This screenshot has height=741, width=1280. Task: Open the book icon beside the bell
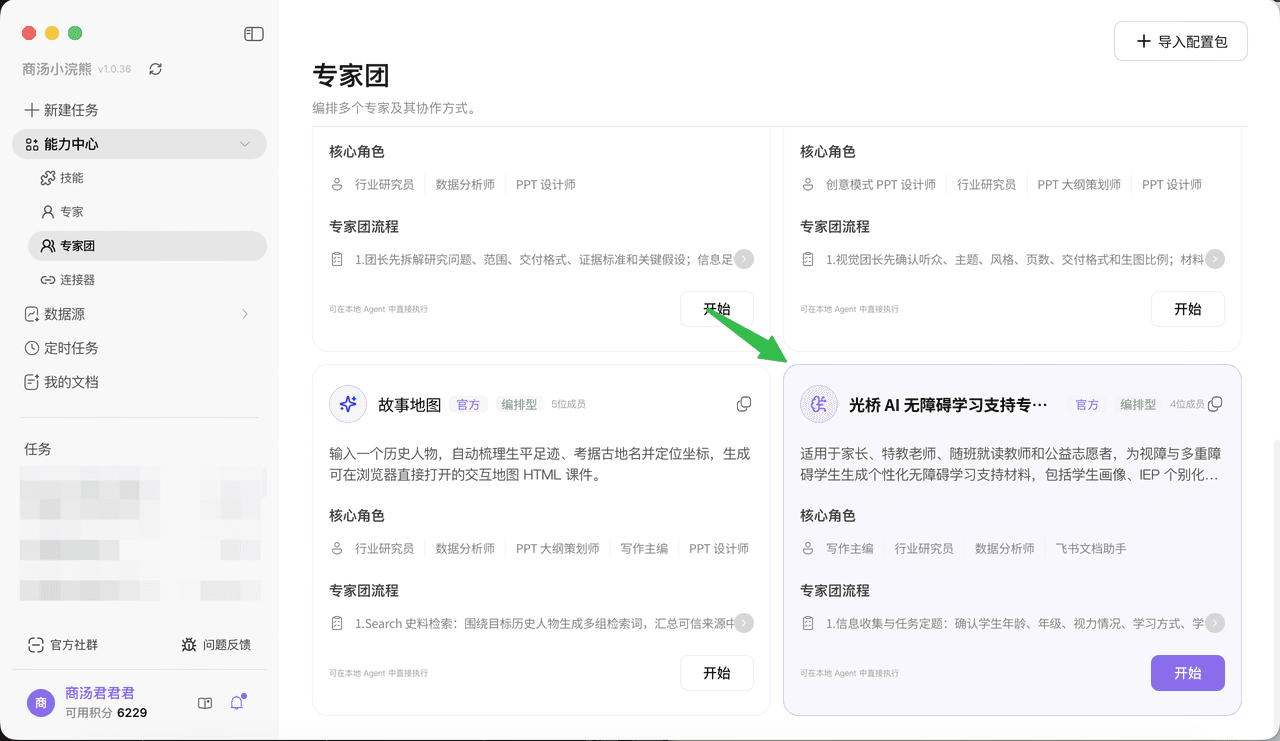point(205,703)
